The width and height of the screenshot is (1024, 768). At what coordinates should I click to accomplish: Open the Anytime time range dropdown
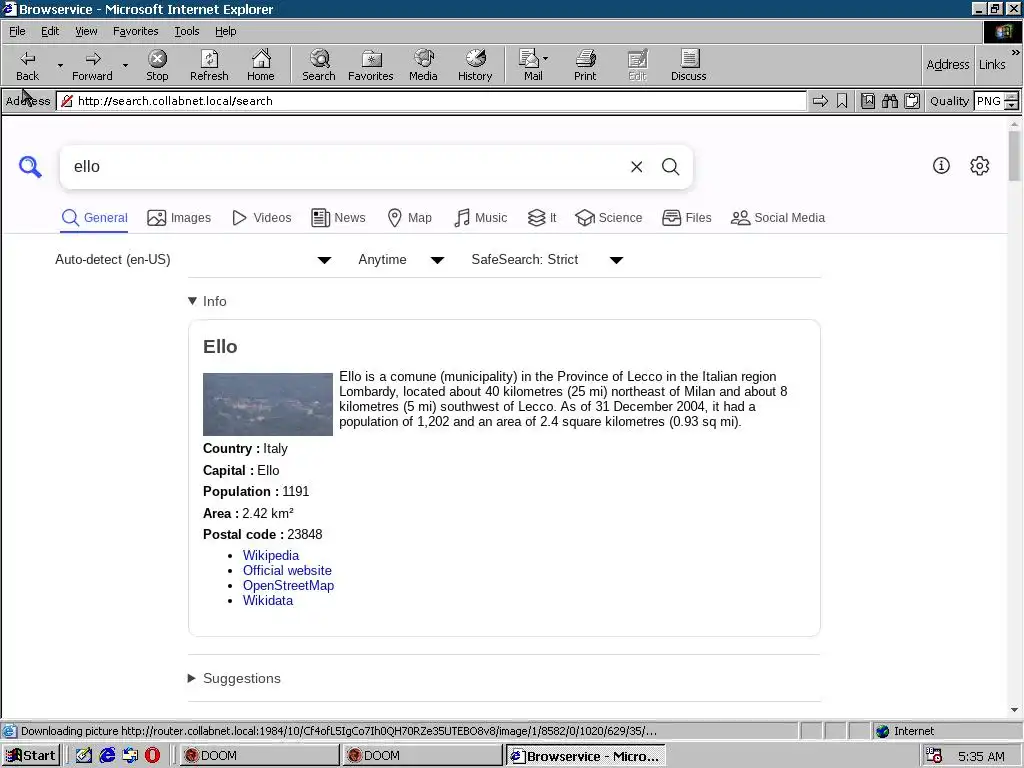401,260
